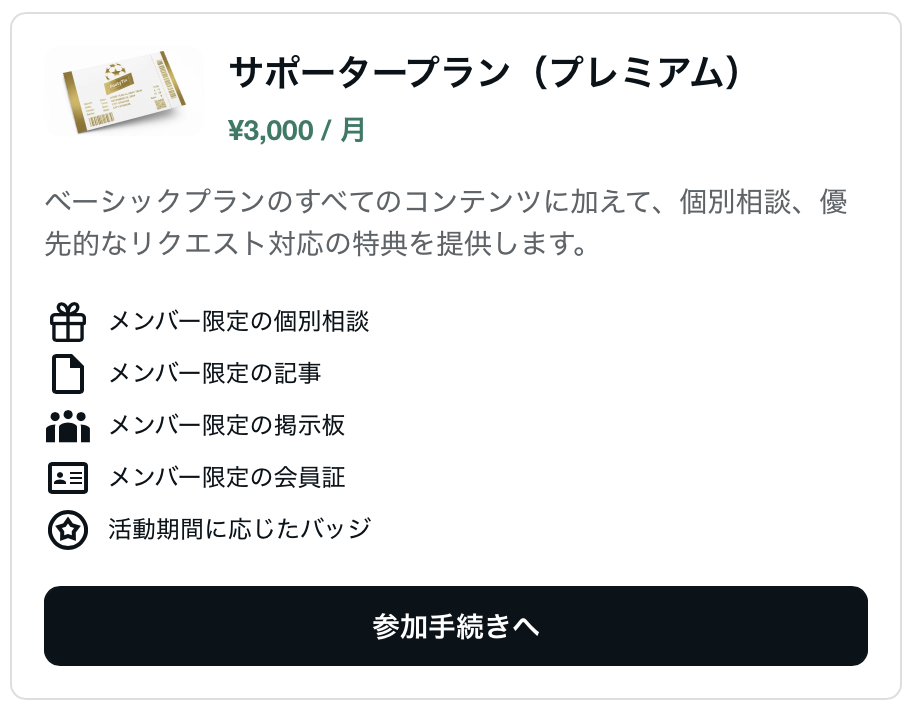Click the star badge icon
Screen dimensions: 916x714
tap(68, 530)
